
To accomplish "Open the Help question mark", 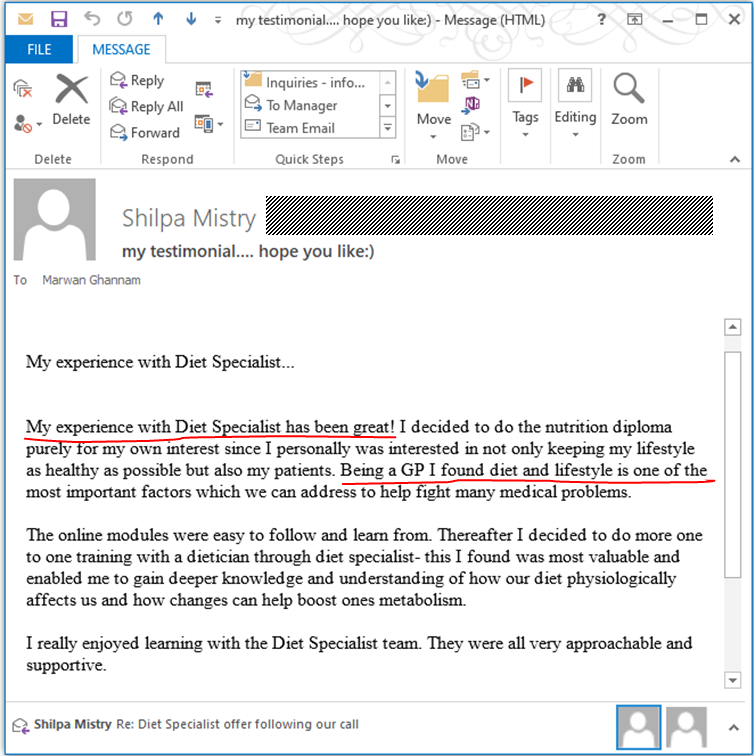I will pos(601,19).
